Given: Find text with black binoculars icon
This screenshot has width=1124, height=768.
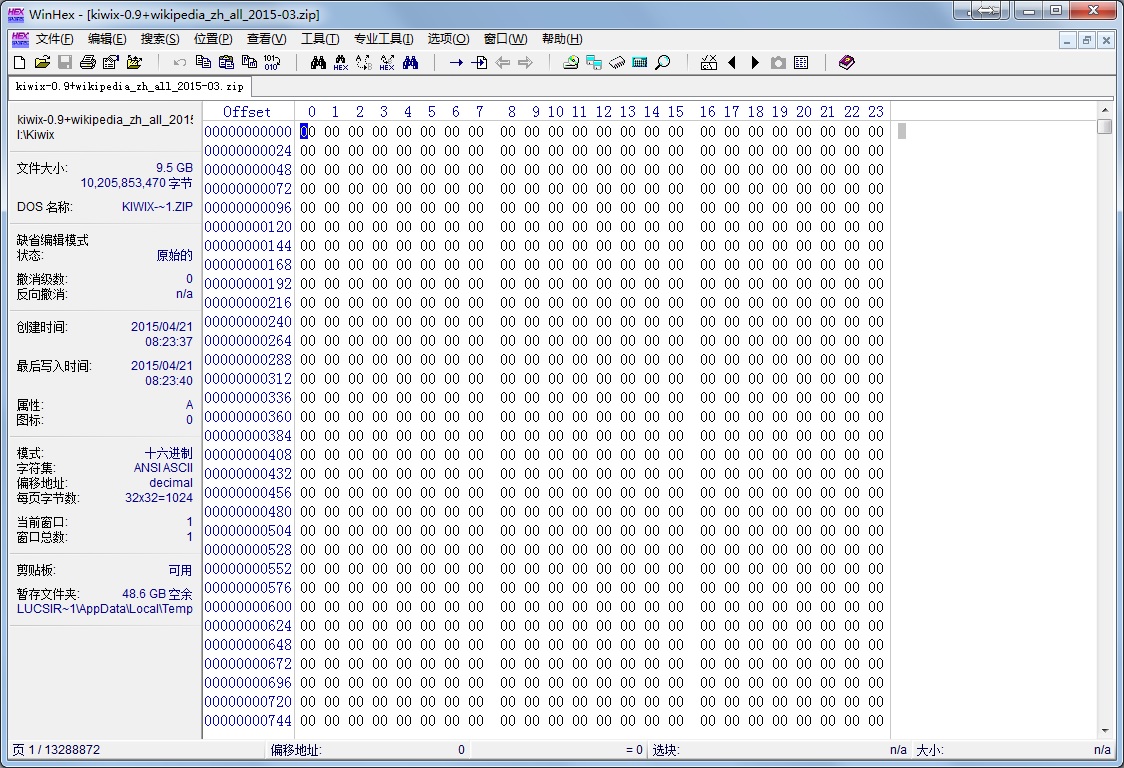Looking at the screenshot, I should [318, 63].
